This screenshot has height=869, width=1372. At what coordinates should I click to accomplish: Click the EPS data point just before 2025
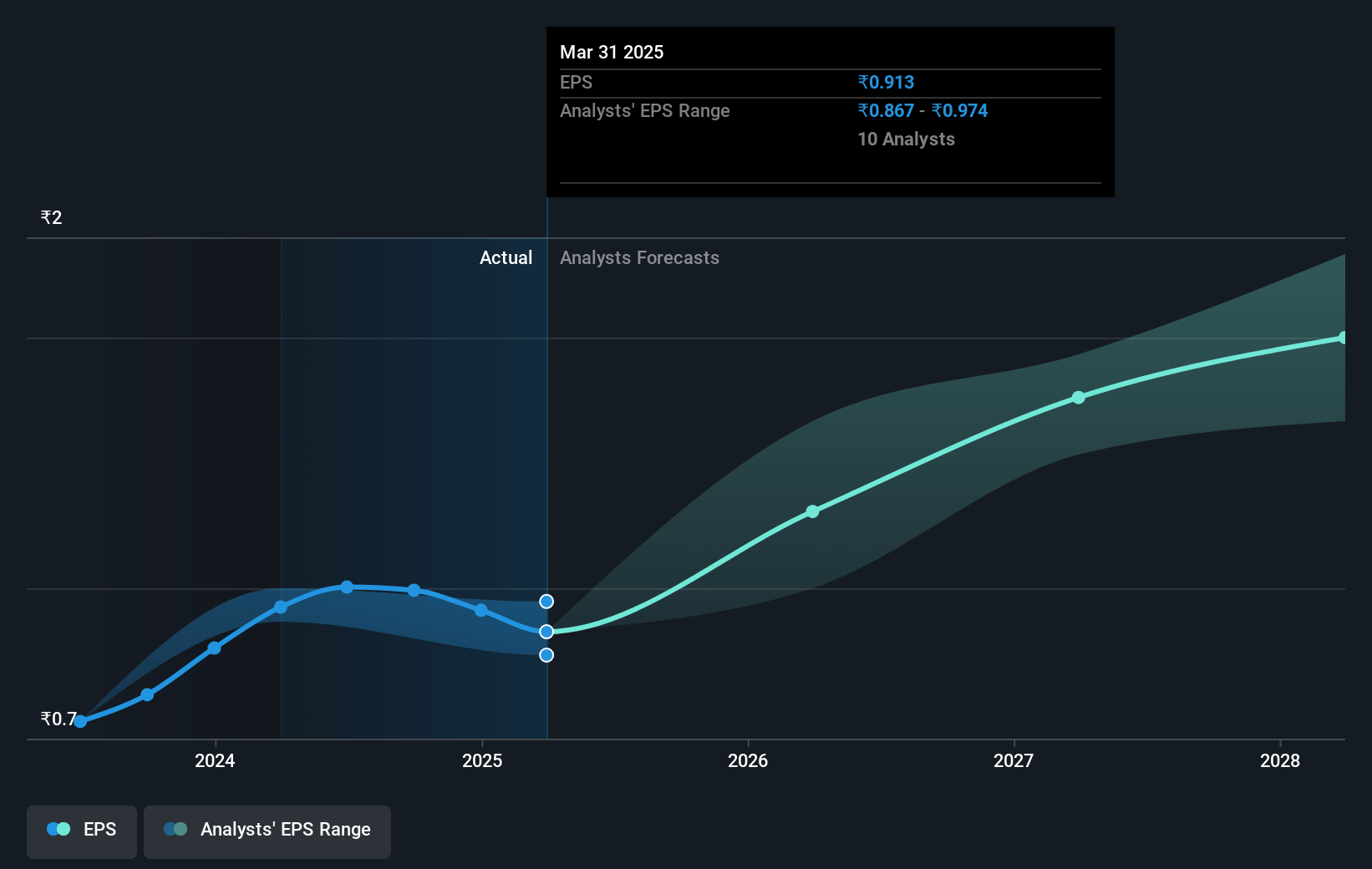(481, 611)
